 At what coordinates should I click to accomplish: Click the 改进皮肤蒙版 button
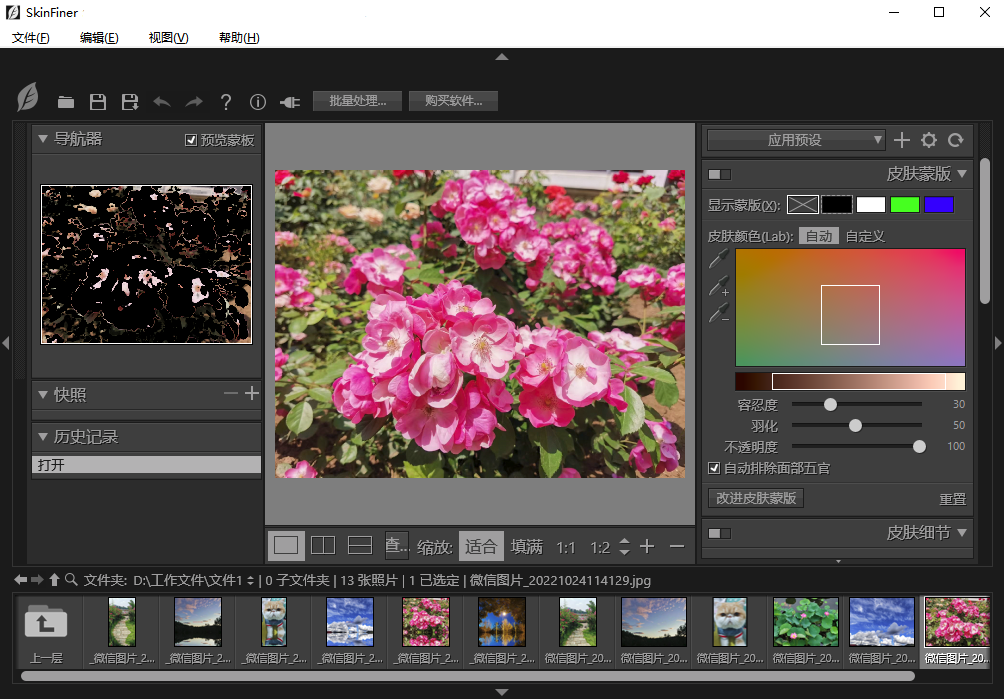point(756,498)
